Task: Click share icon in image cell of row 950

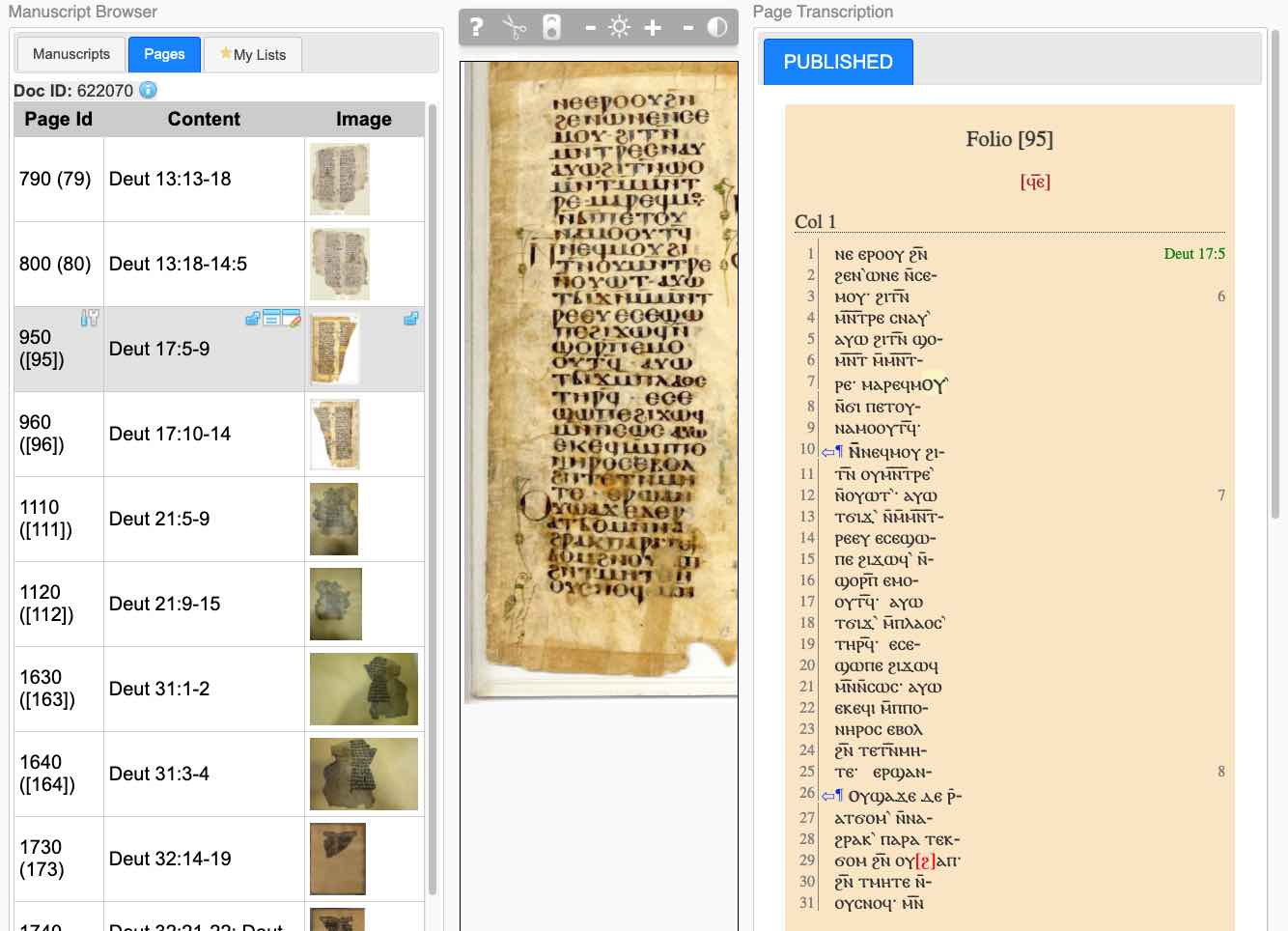Action: [x=410, y=318]
